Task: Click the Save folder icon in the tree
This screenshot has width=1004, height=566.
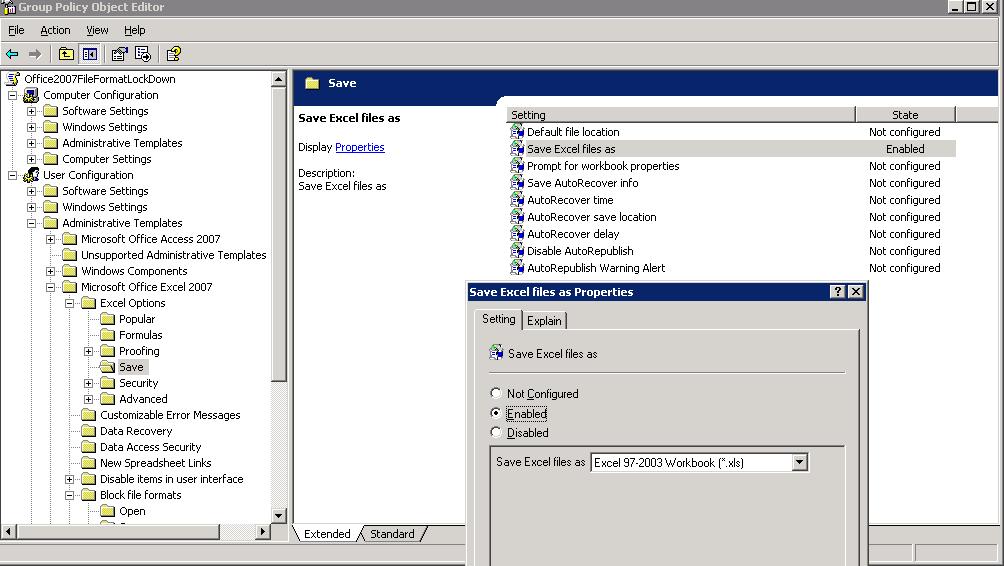Action: coord(108,367)
